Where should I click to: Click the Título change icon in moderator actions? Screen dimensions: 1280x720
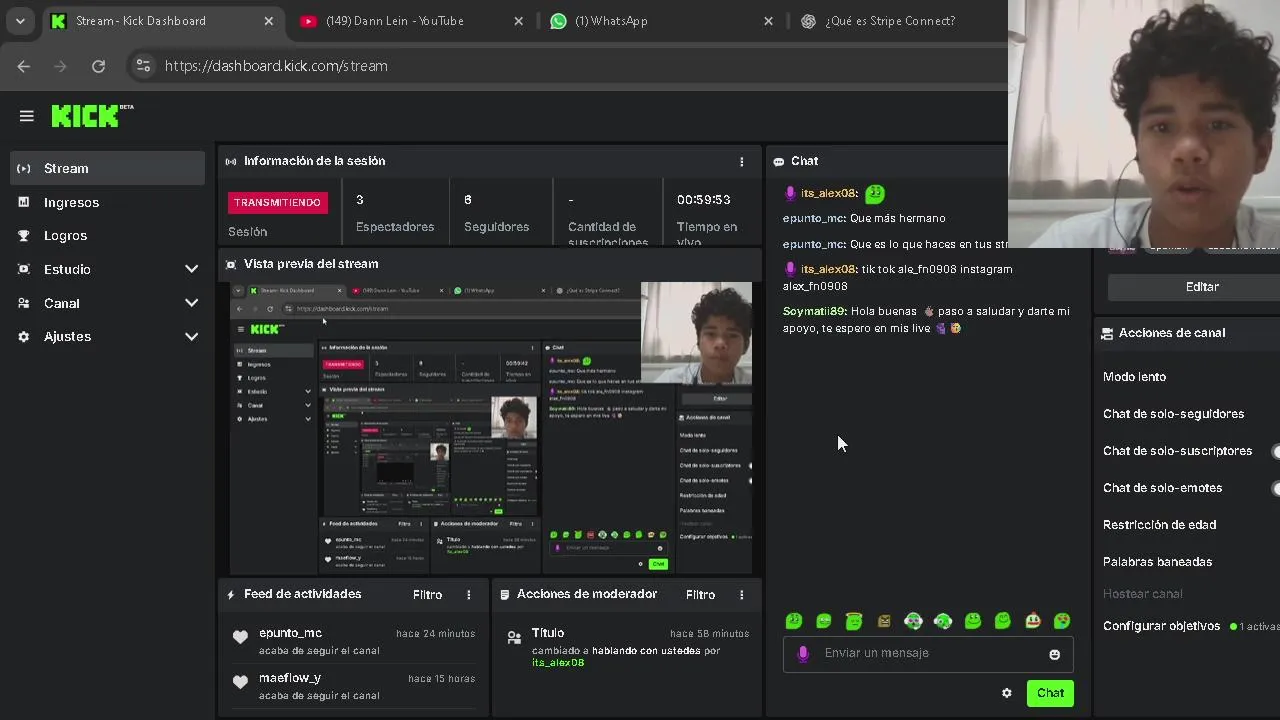pos(514,637)
